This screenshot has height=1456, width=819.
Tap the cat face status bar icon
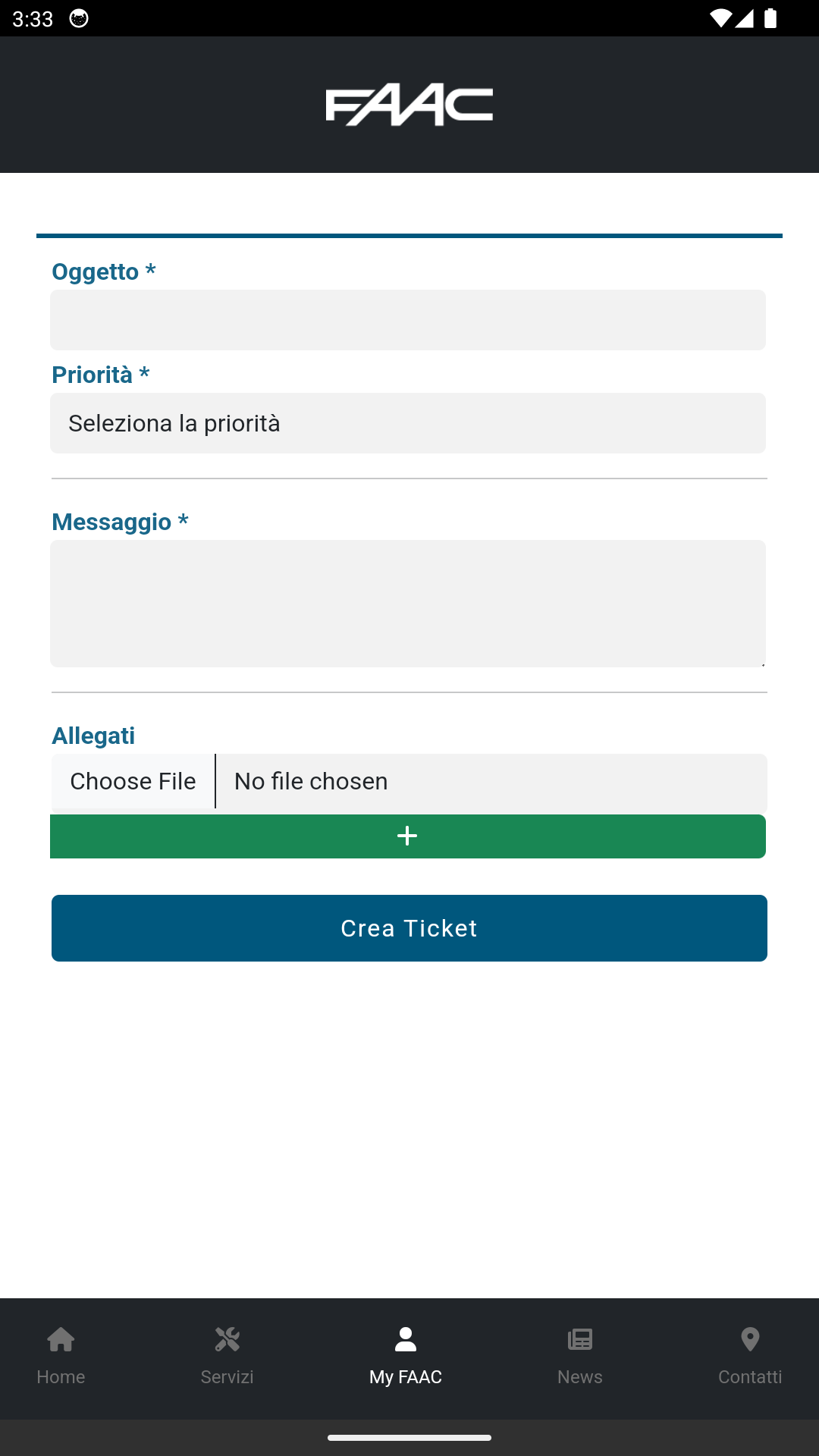79,19
